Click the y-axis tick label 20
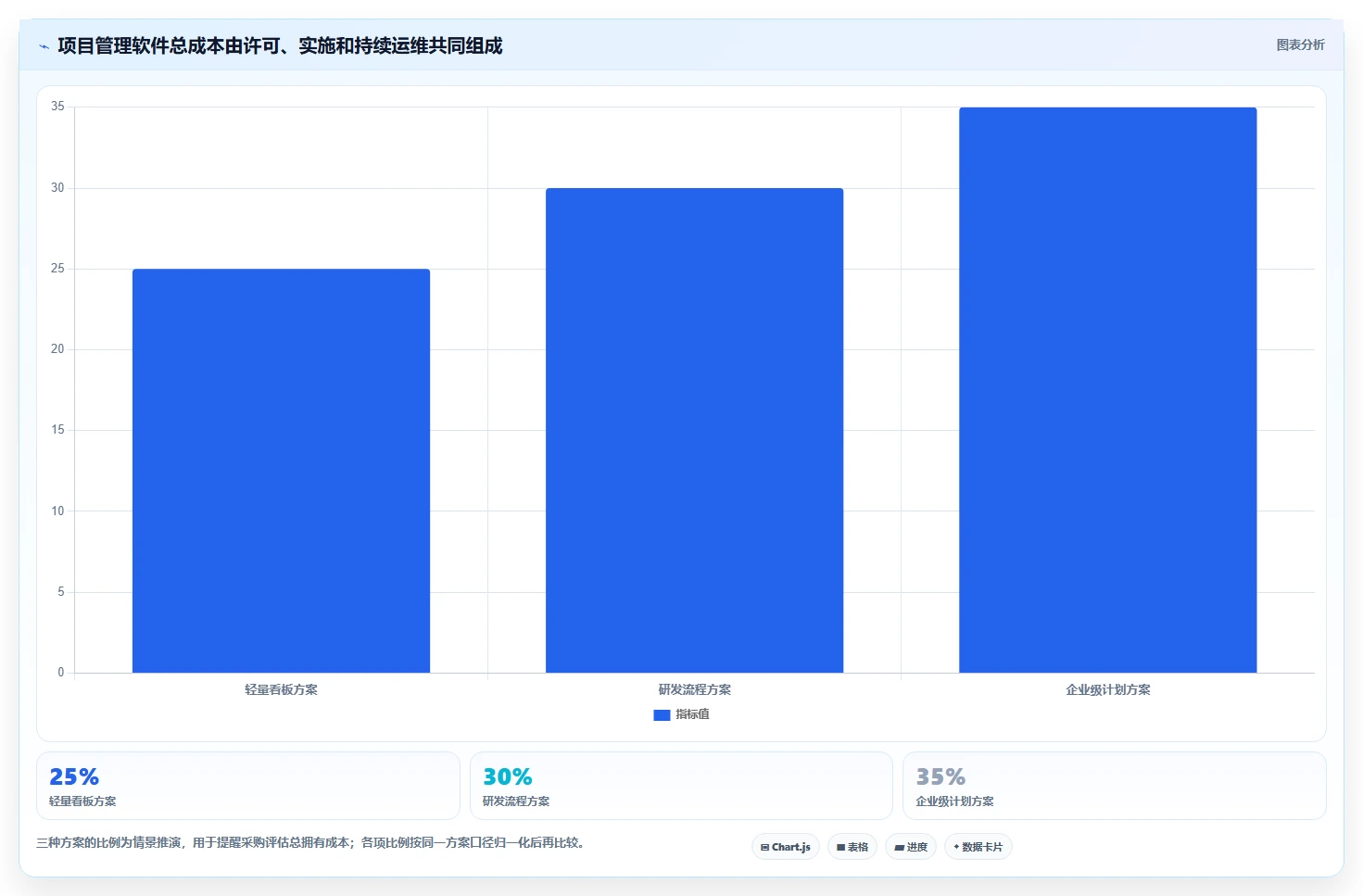The width and height of the screenshot is (1363, 896). (57, 349)
